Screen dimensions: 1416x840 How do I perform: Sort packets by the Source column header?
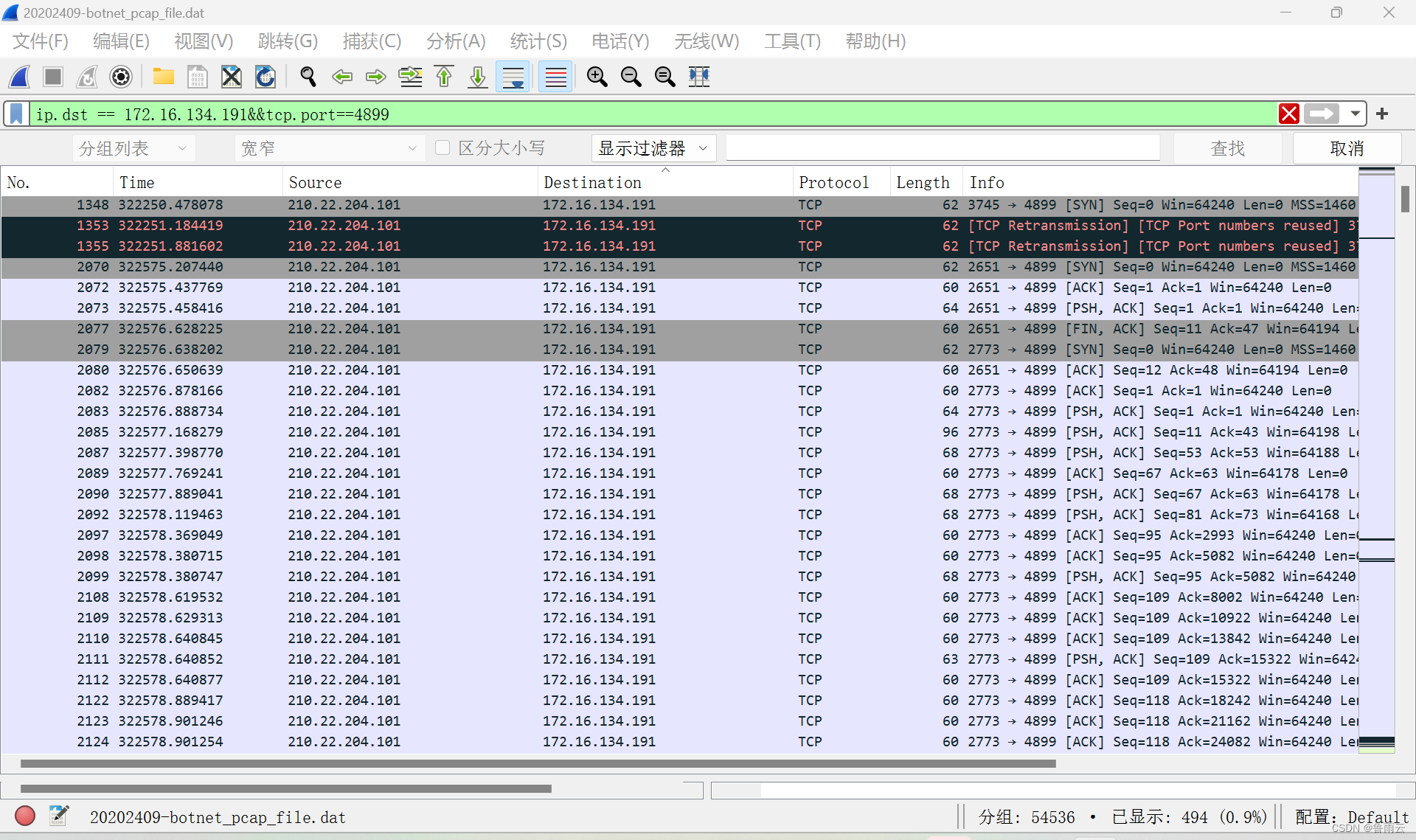click(x=410, y=182)
